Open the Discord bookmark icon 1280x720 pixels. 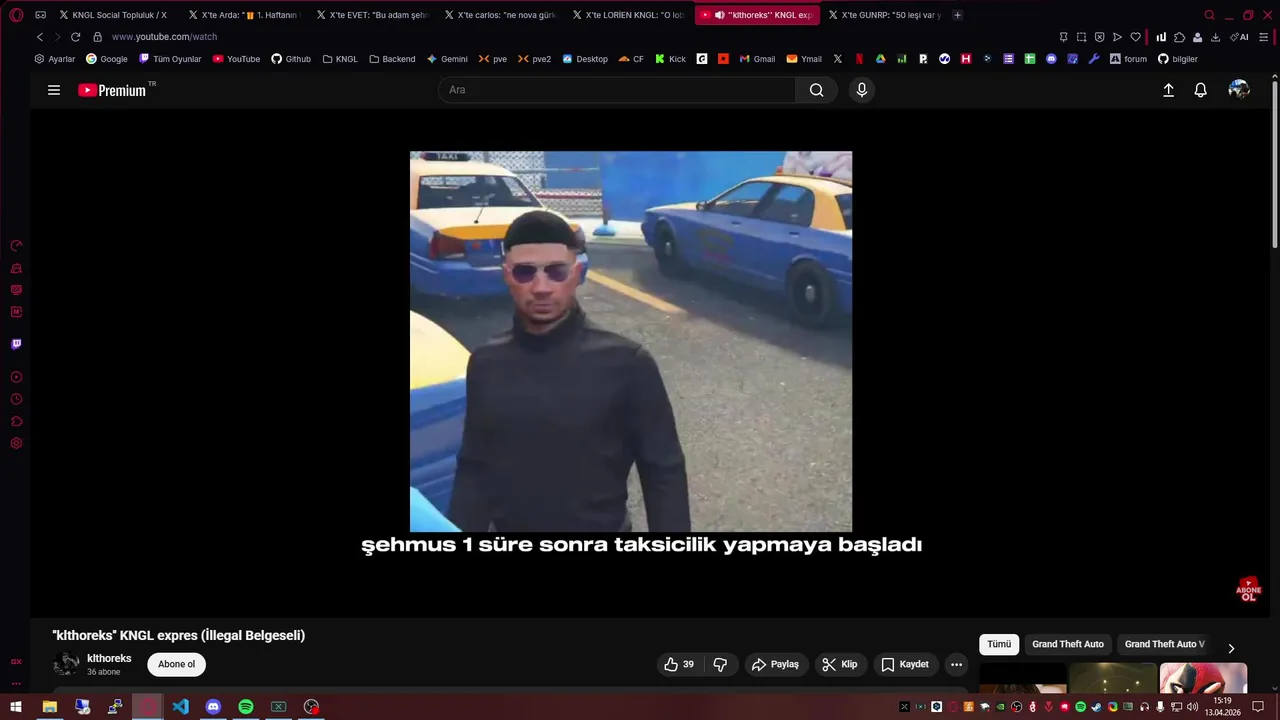(1051, 59)
